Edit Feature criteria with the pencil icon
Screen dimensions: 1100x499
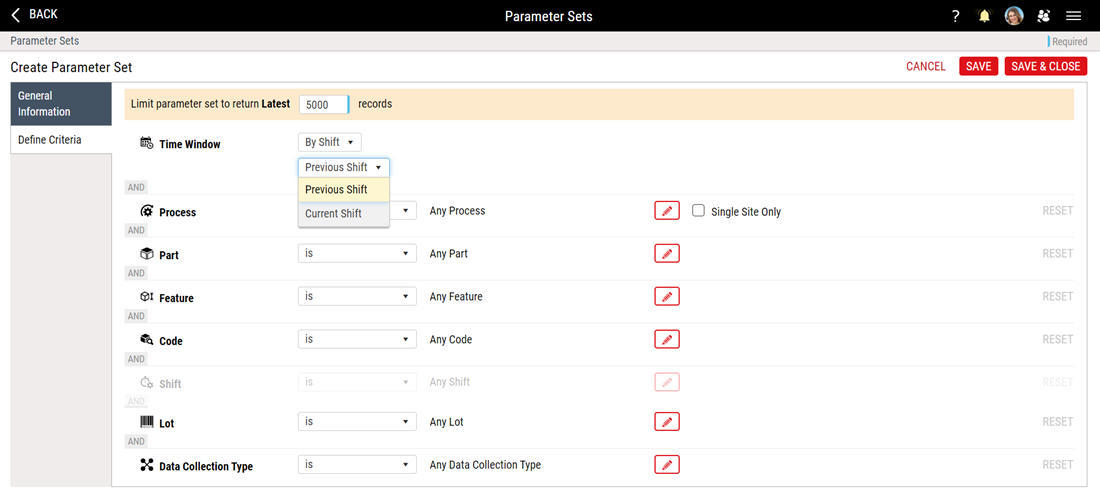click(667, 296)
